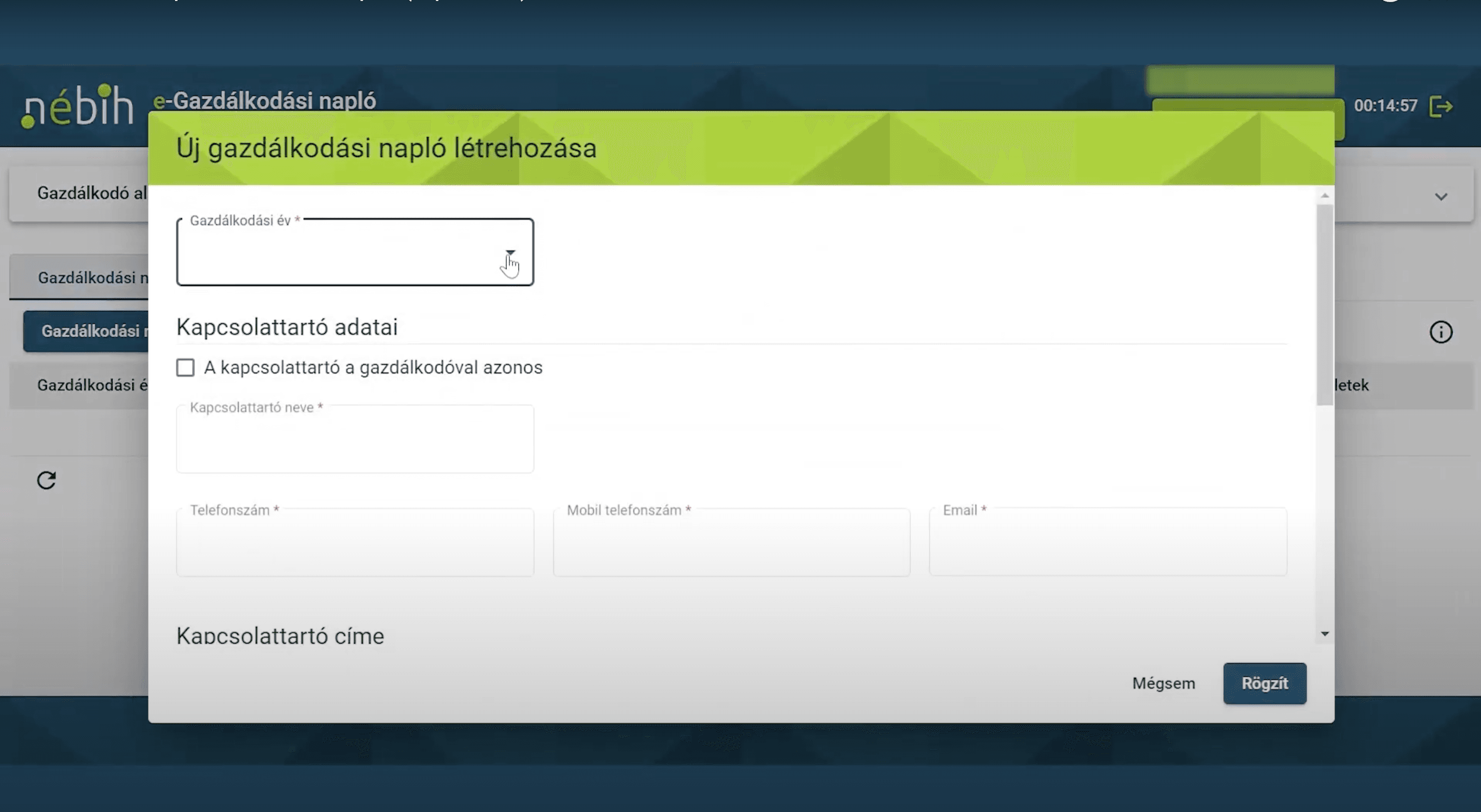Click the dialog scrollbar down arrow
1481x812 pixels.
click(1325, 634)
